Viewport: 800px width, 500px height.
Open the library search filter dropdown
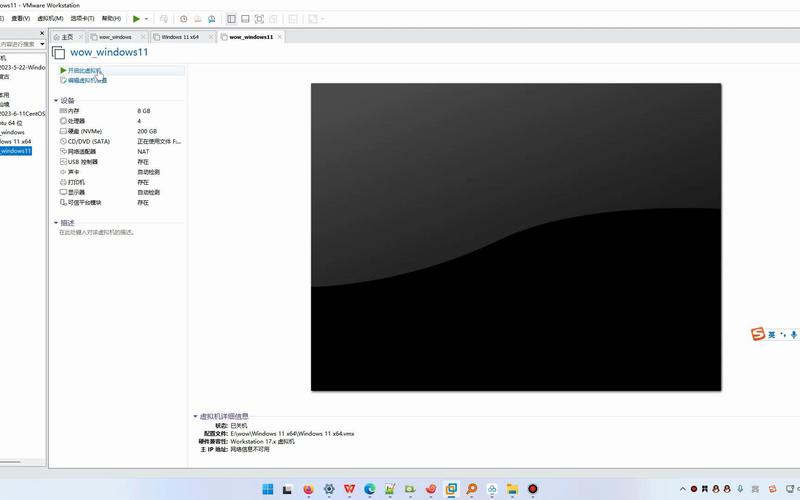click(x=42, y=44)
